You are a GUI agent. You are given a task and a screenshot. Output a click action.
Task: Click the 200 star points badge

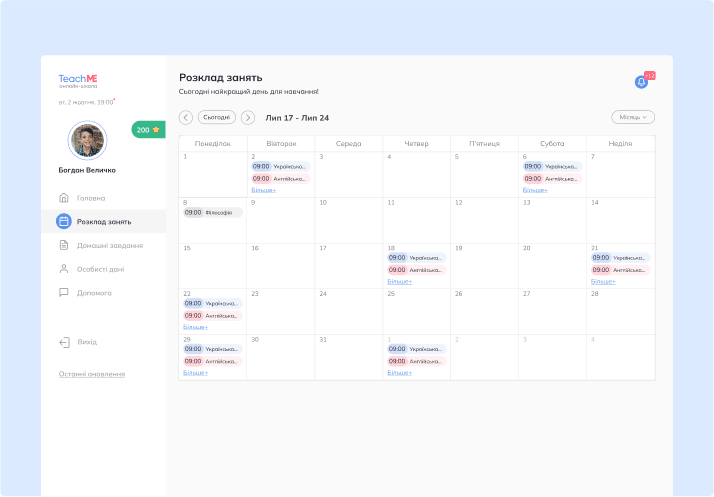tap(148, 130)
